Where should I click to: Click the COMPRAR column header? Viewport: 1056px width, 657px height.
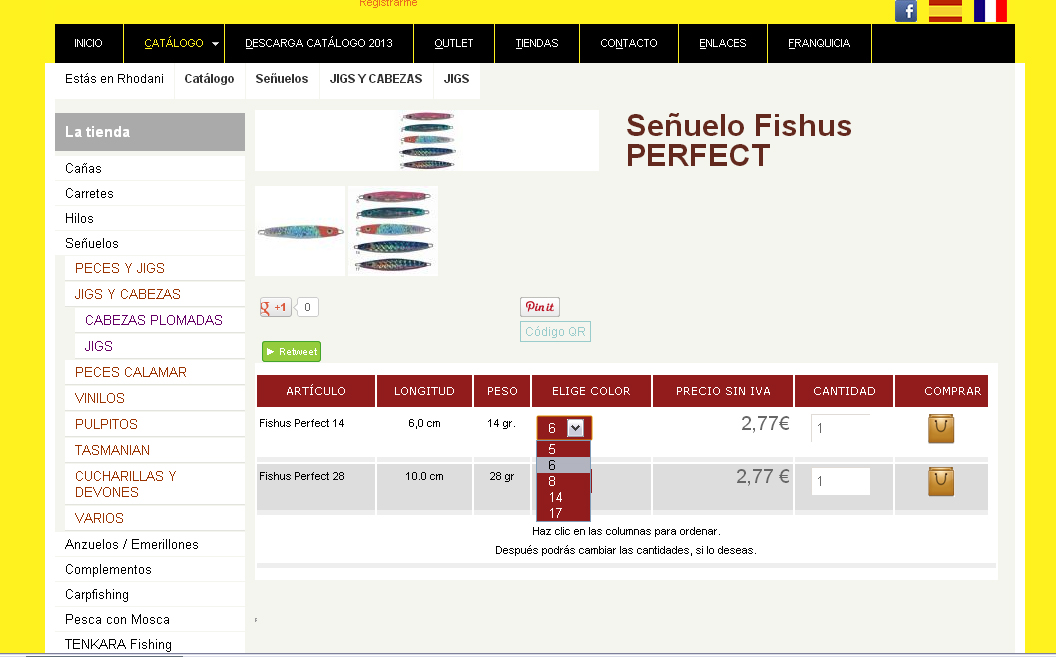pos(942,391)
